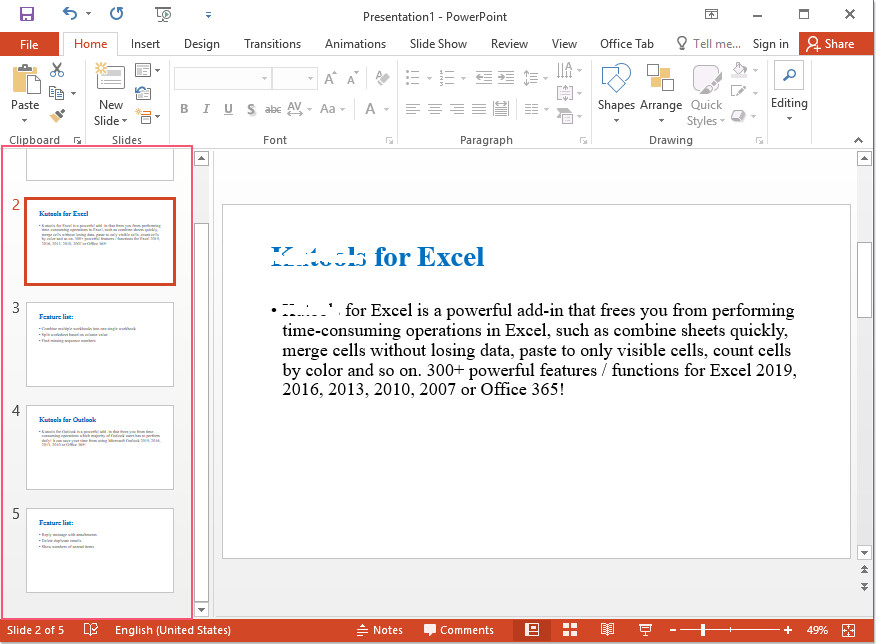876x644 pixels.
Task: Select slide 4 Kutools for Outlook thumbnail
Action: pos(100,447)
